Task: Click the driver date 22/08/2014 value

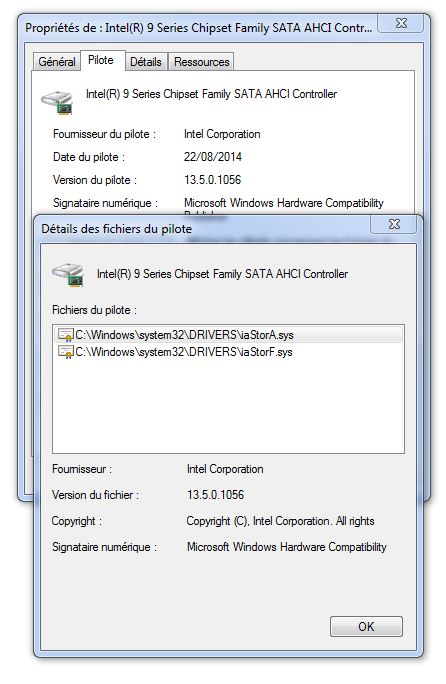Action: 213,157
